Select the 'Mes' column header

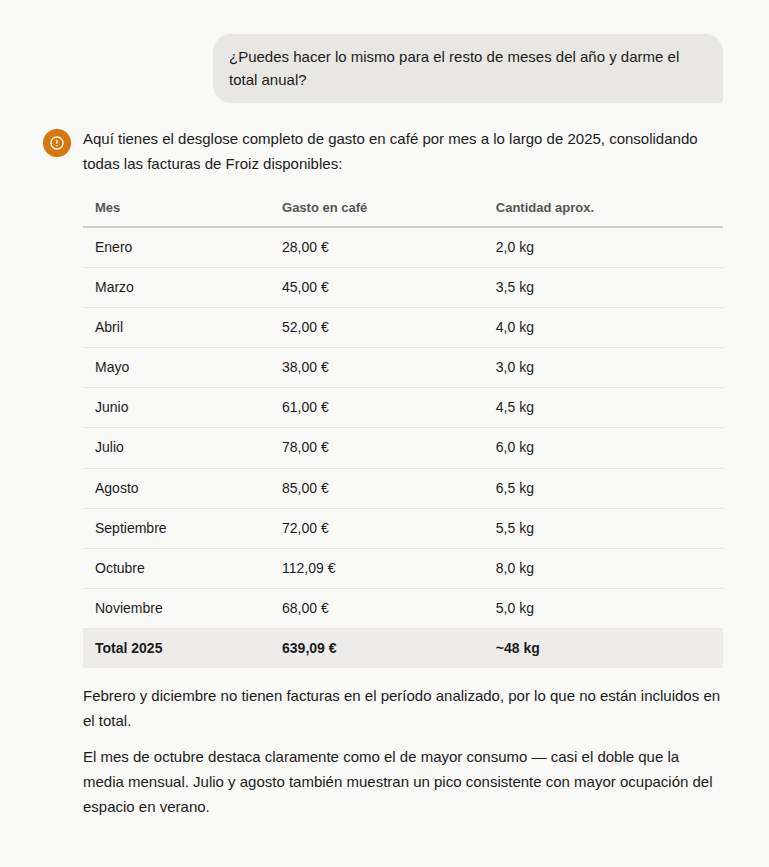108,208
